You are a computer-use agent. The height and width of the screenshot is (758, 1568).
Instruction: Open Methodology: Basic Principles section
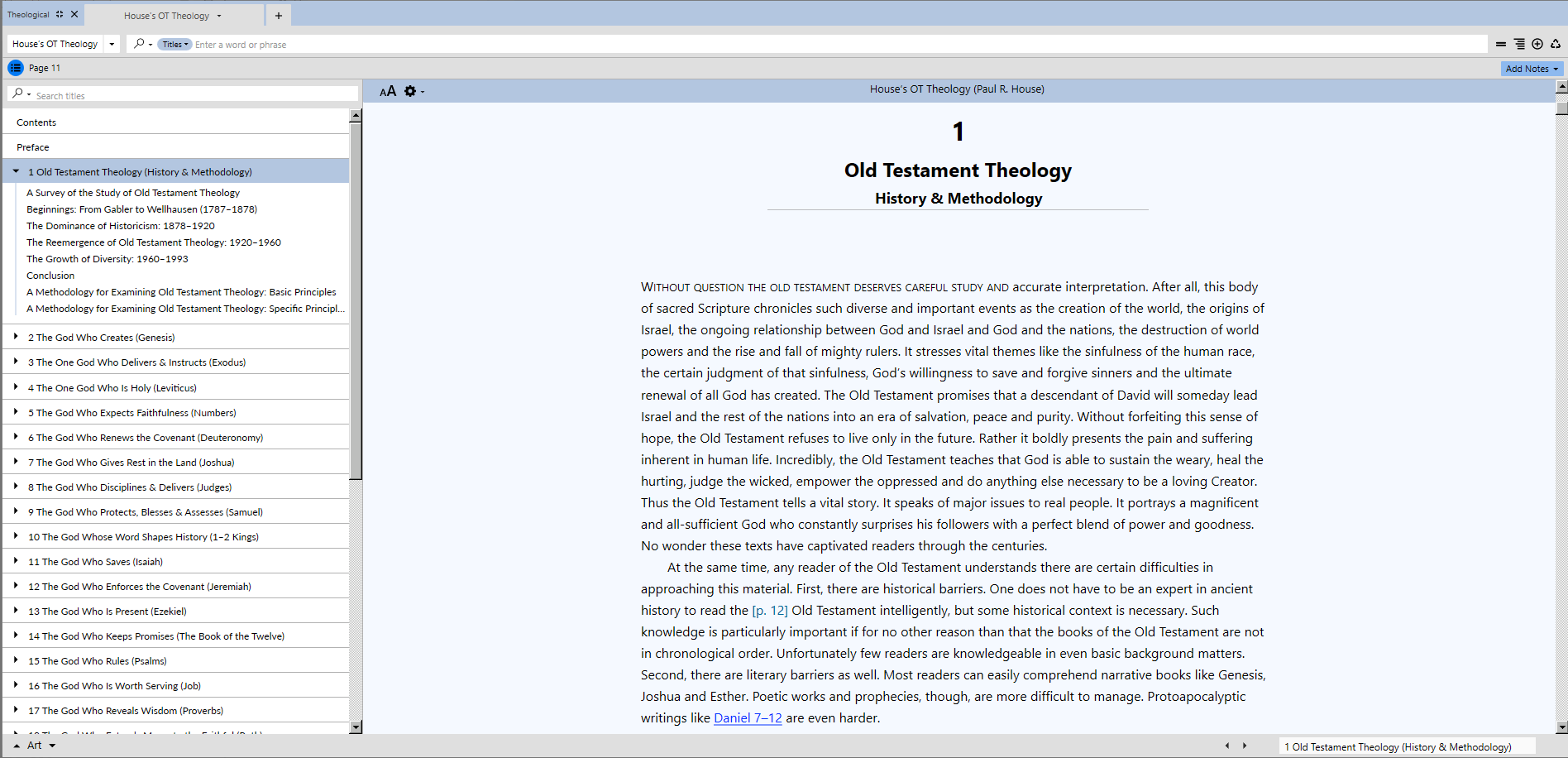click(x=181, y=292)
